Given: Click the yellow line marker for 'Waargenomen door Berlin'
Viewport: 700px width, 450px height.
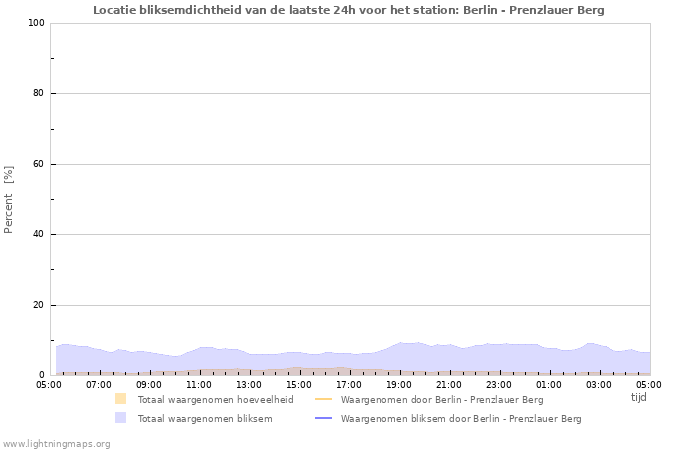Looking at the screenshot, I should 324,399.
